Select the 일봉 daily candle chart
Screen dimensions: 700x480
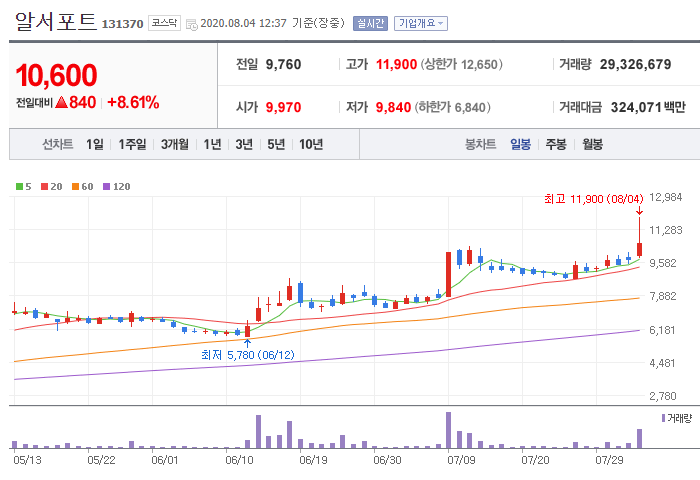tap(521, 144)
